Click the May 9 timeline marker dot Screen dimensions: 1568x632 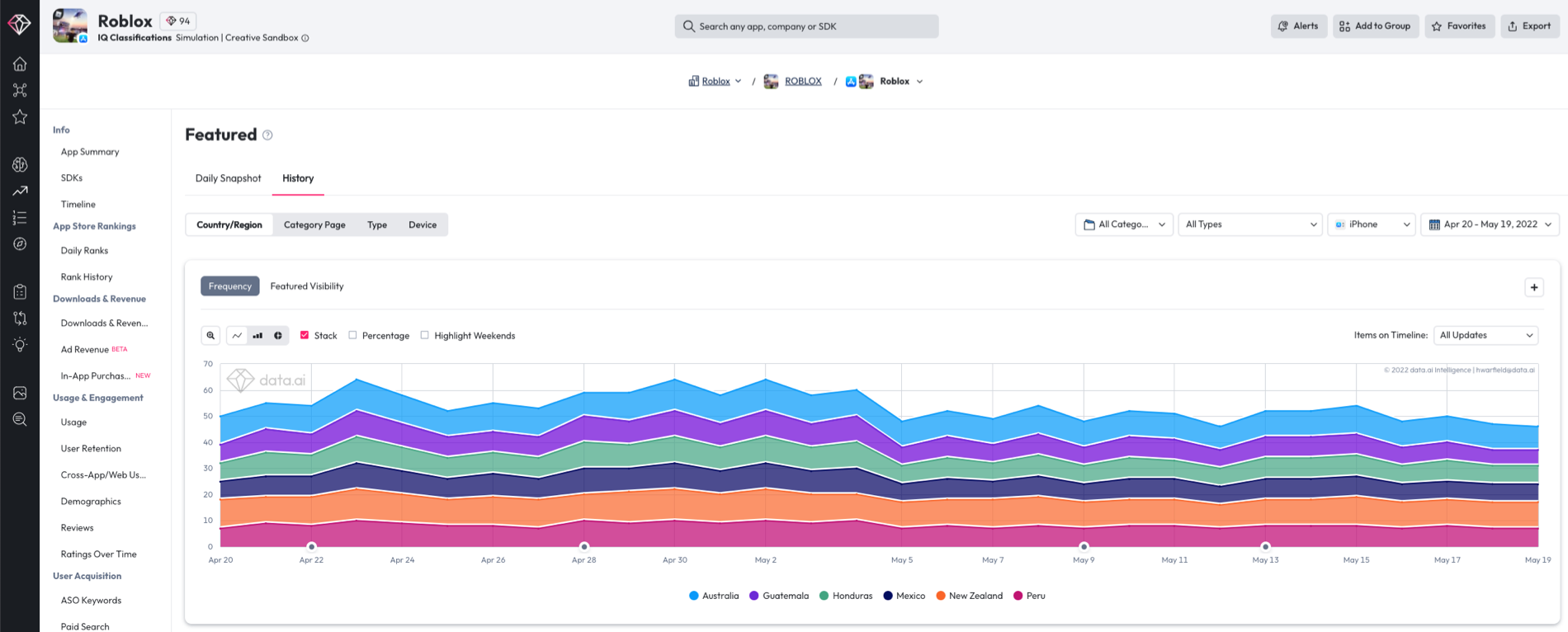pos(1084,546)
